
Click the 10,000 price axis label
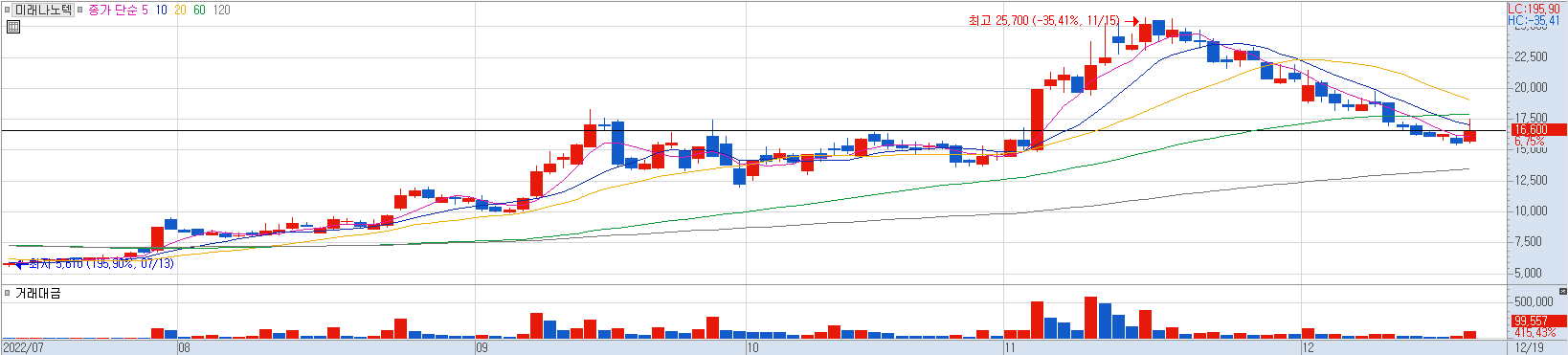pos(1531,211)
